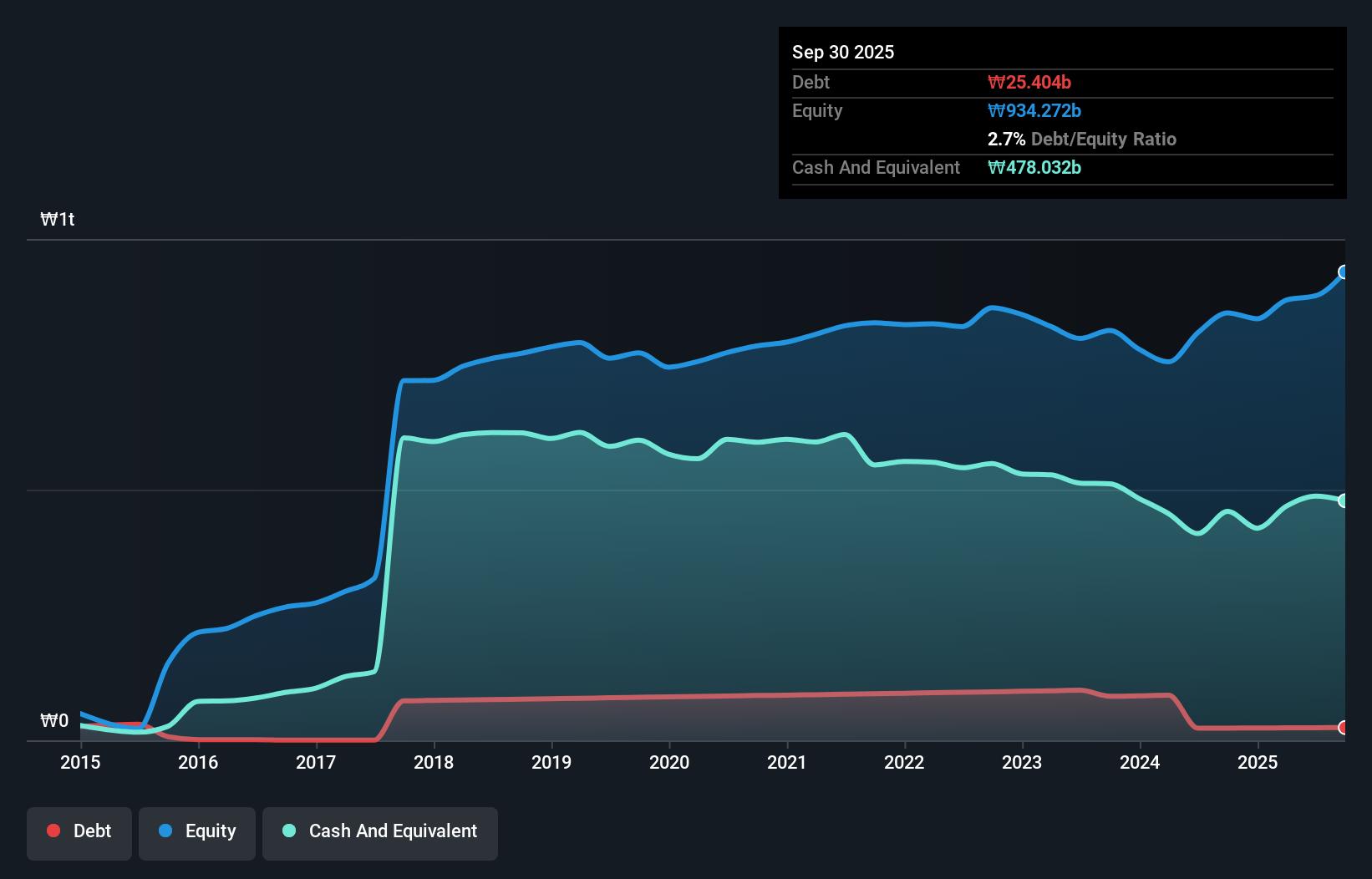Toggle the Debt series visibility

pyautogui.click(x=79, y=831)
